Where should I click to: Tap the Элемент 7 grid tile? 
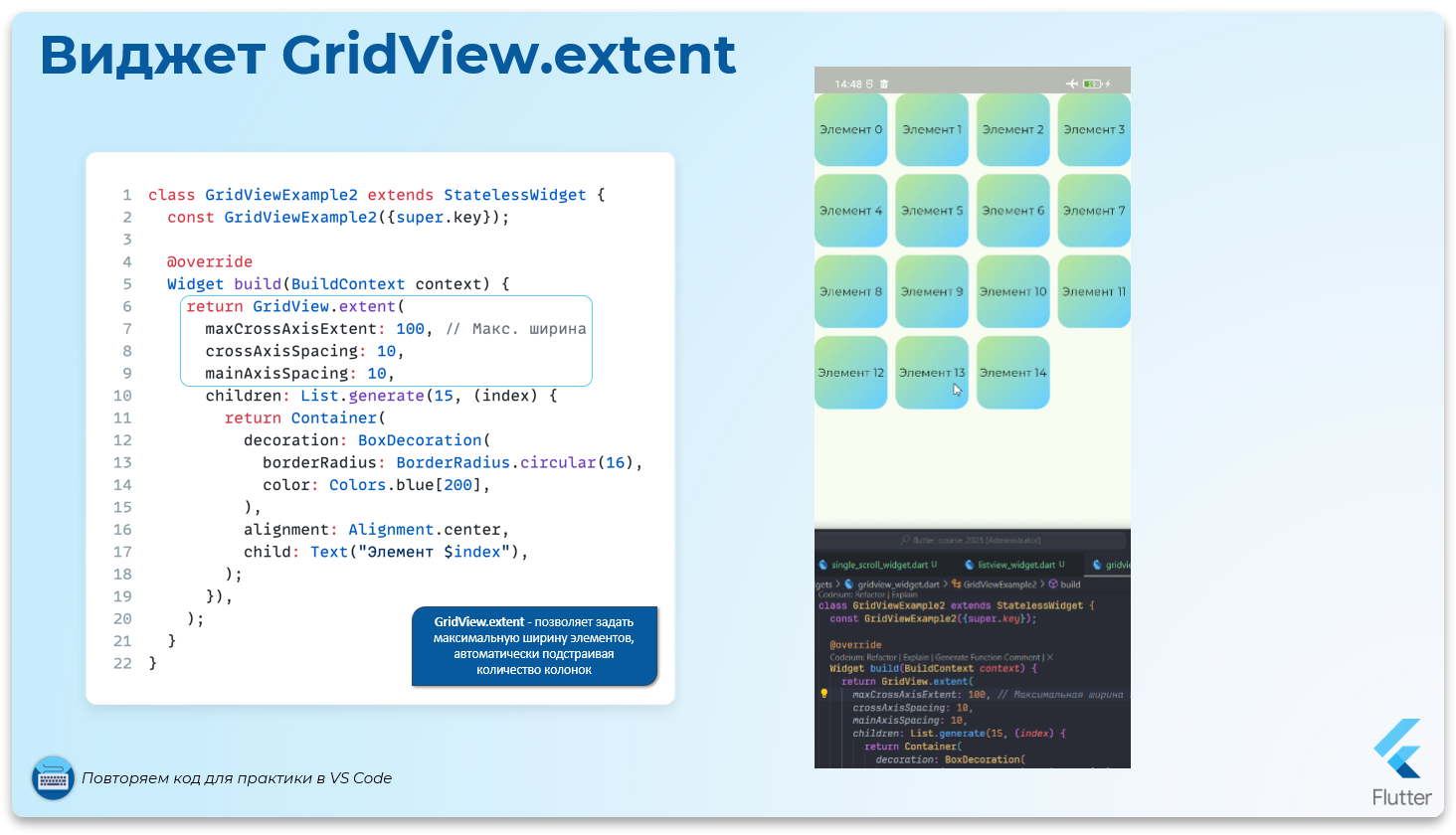click(1094, 211)
